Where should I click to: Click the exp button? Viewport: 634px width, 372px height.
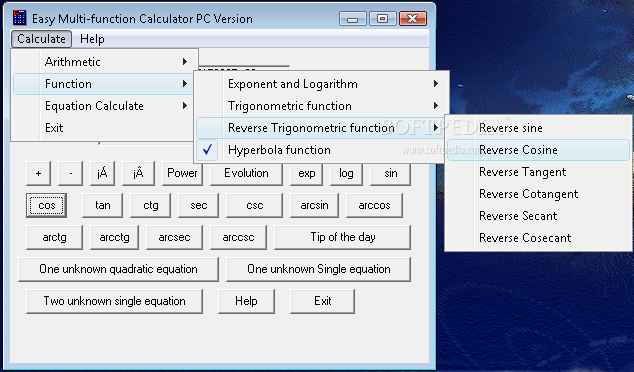(x=306, y=173)
